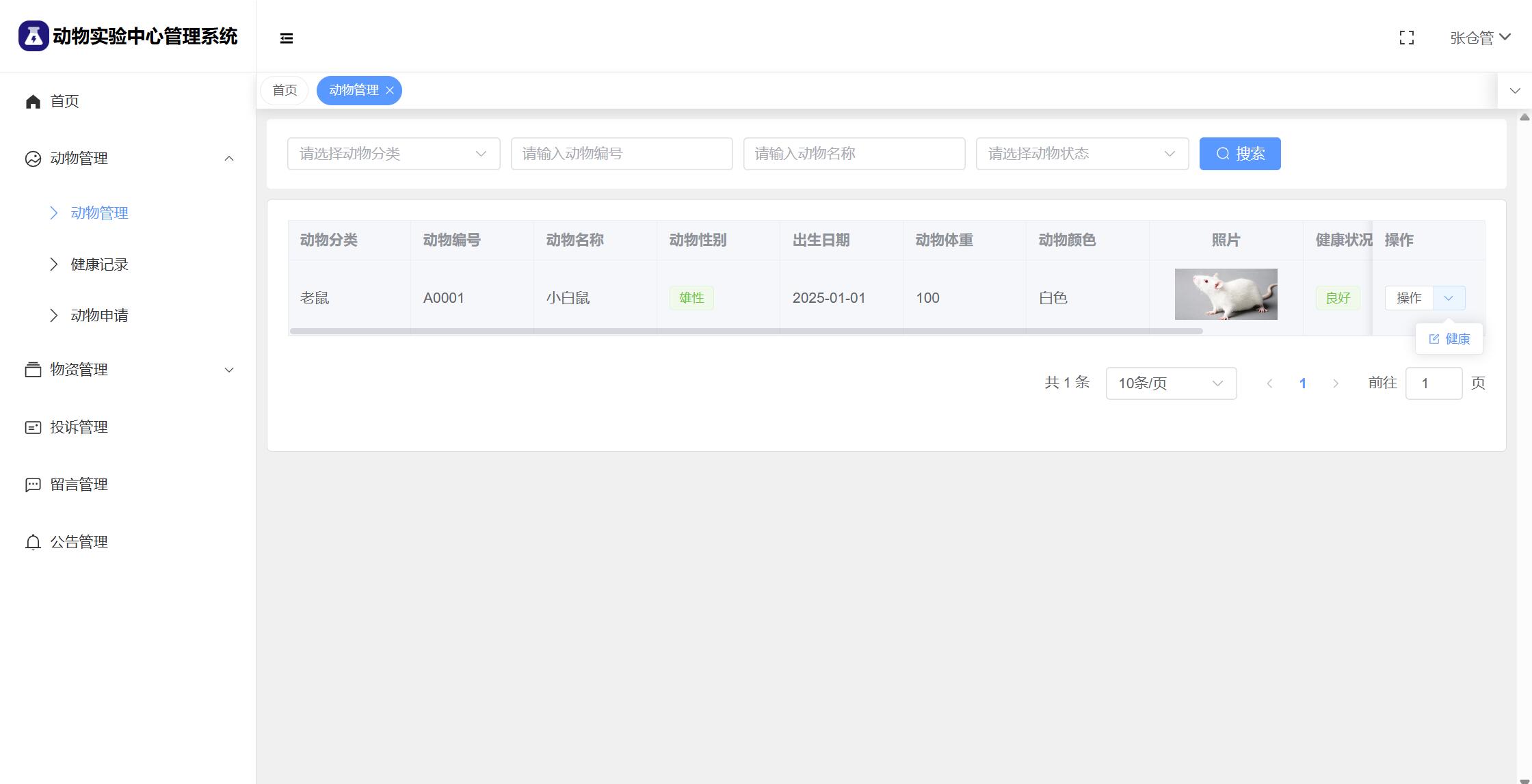This screenshot has height=784, width=1532.
Task: Click the table horizontal scrollbar
Action: [745, 332]
